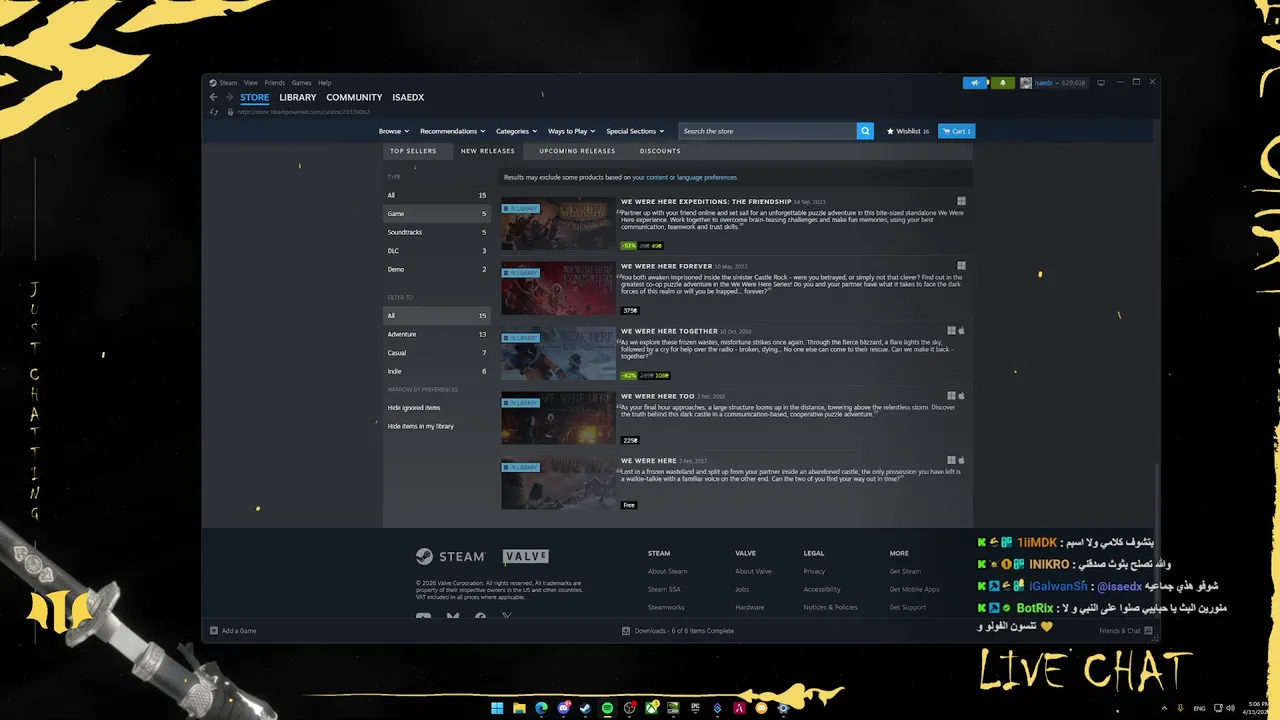Click the store URL address bar
The height and width of the screenshot is (720, 1280).
pos(303,112)
